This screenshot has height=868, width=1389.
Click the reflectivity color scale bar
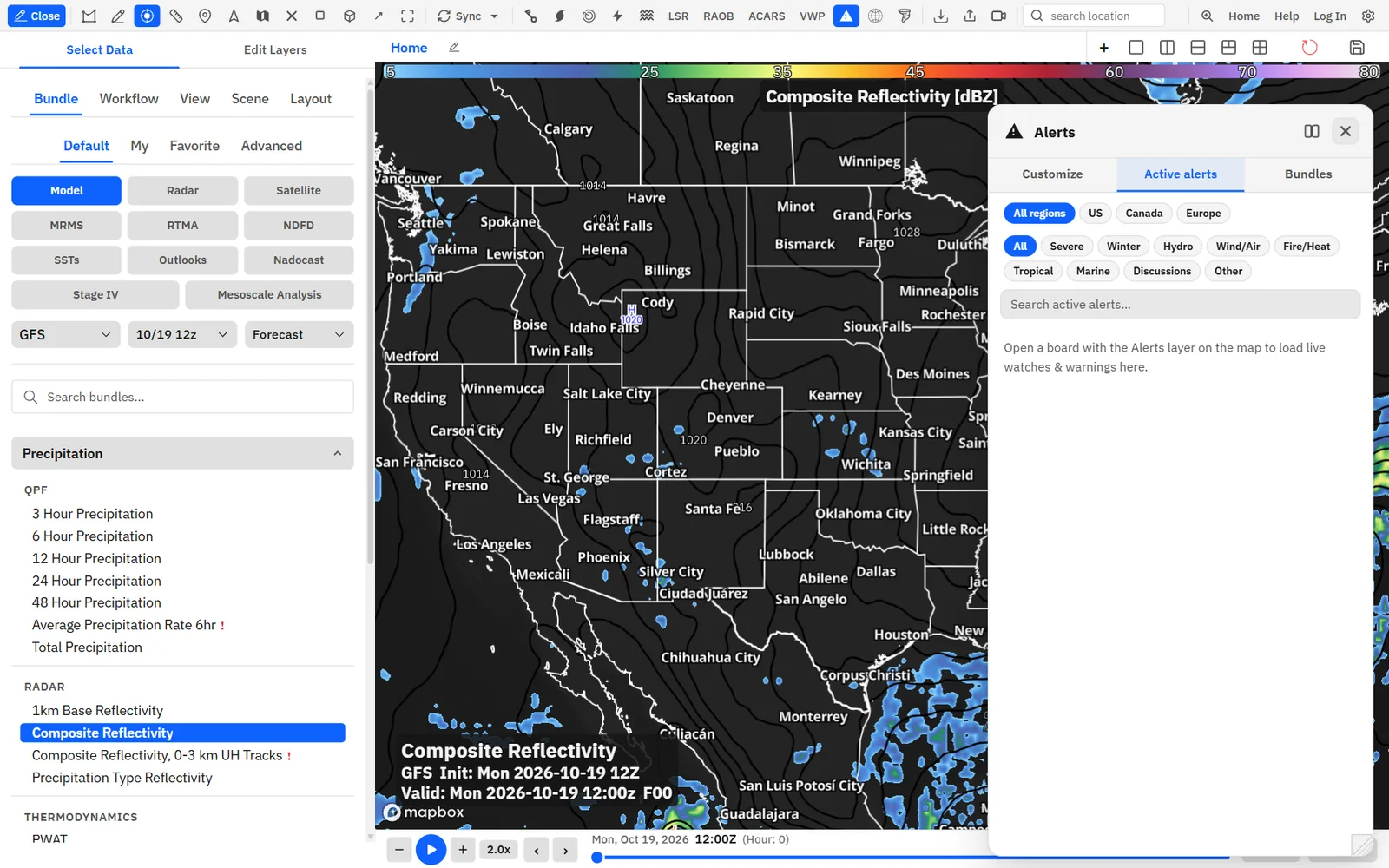[x=882, y=71]
